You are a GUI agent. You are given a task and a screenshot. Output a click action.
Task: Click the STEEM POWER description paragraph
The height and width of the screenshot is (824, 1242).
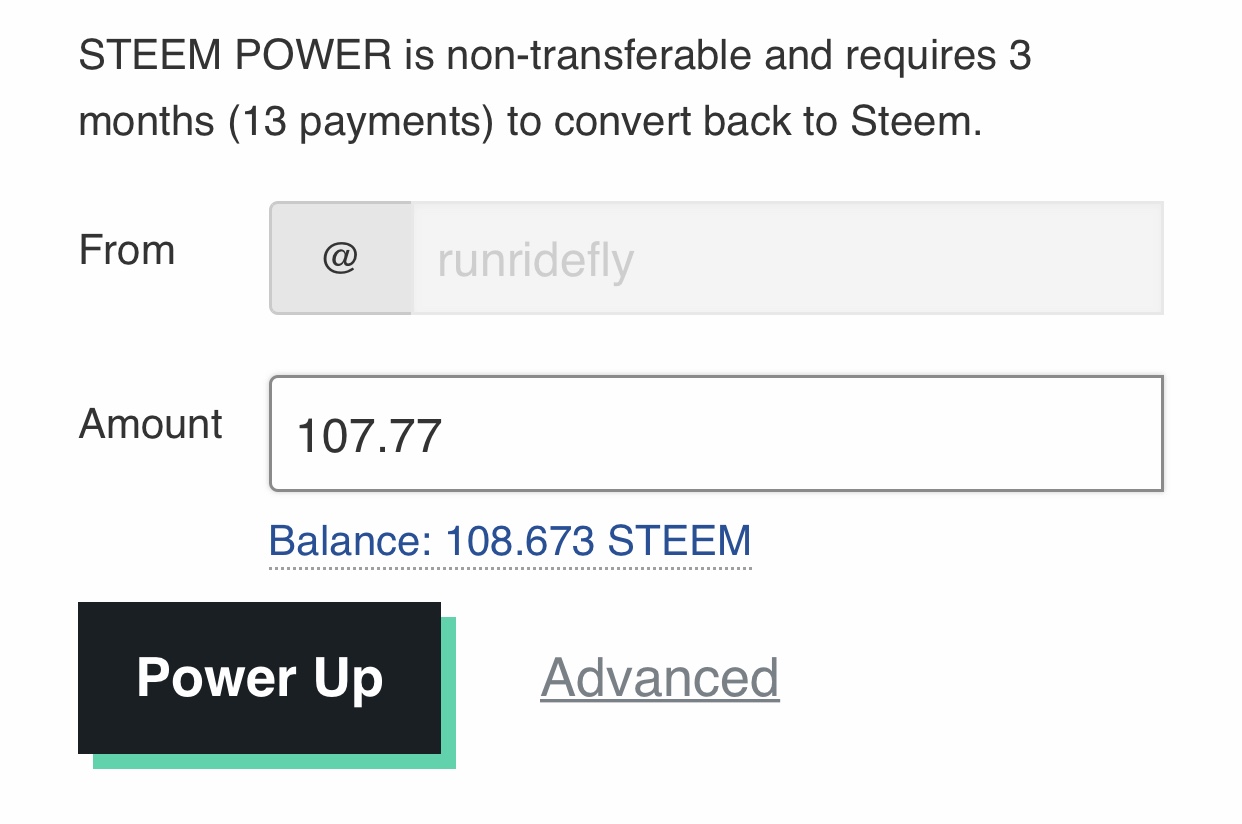tap(555, 89)
